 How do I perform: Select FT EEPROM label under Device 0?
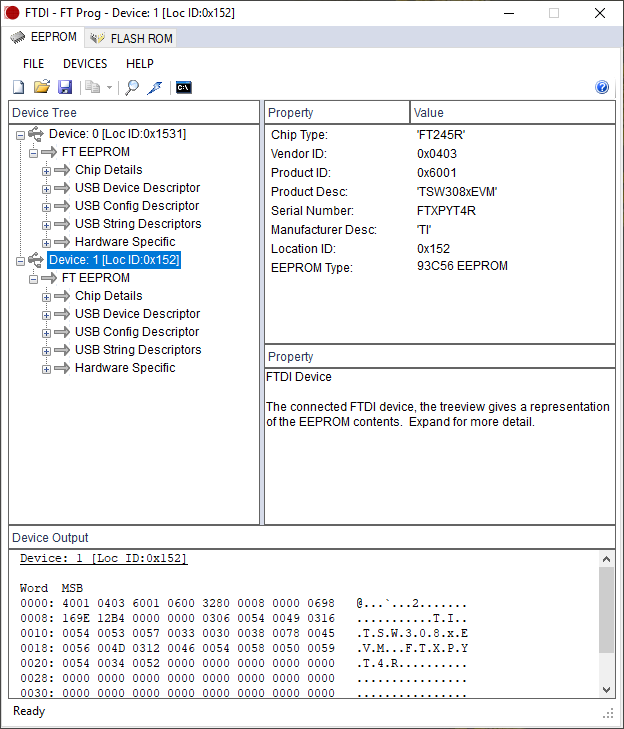tap(96, 152)
